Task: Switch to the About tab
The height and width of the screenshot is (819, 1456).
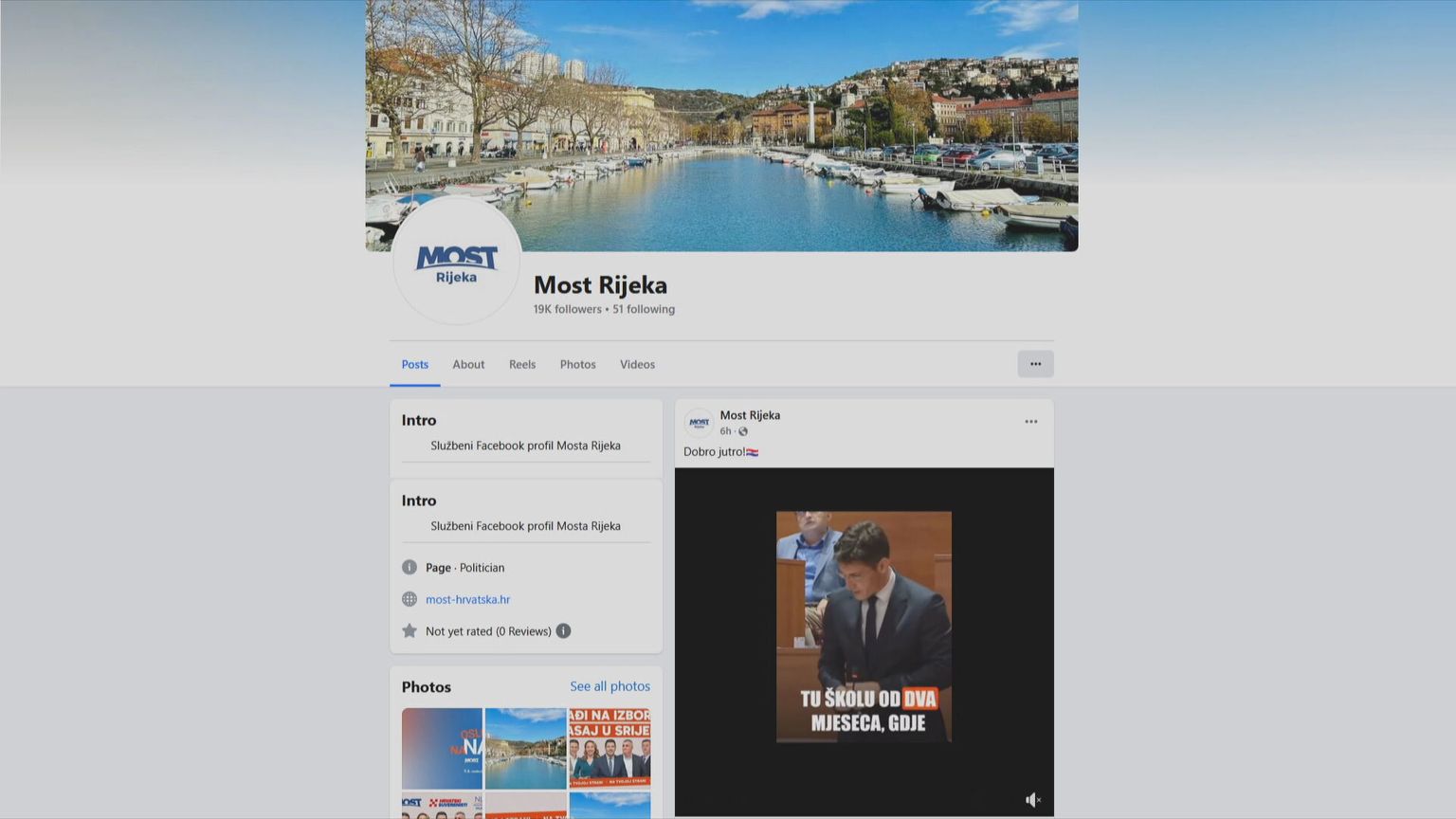Action: click(468, 364)
